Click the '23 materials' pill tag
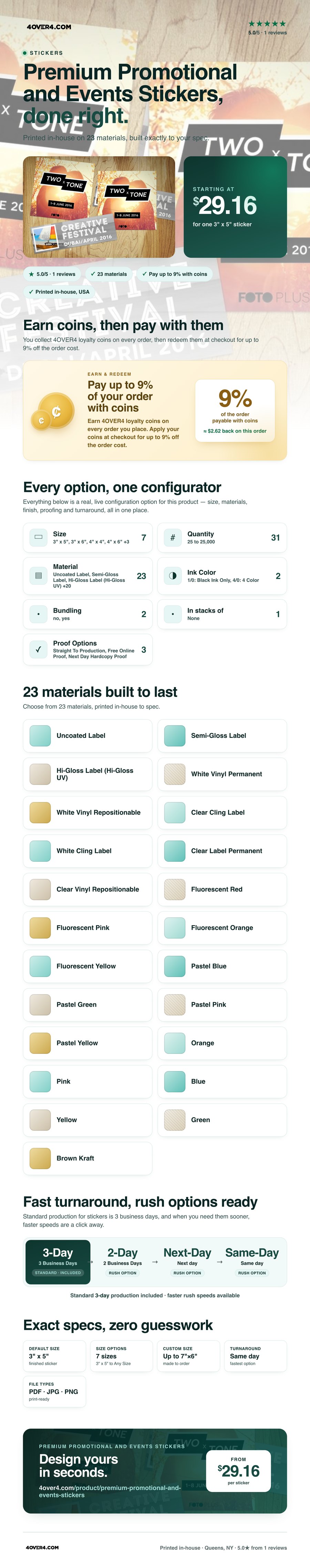This screenshot has height=1568, width=310. coord(108,274)
